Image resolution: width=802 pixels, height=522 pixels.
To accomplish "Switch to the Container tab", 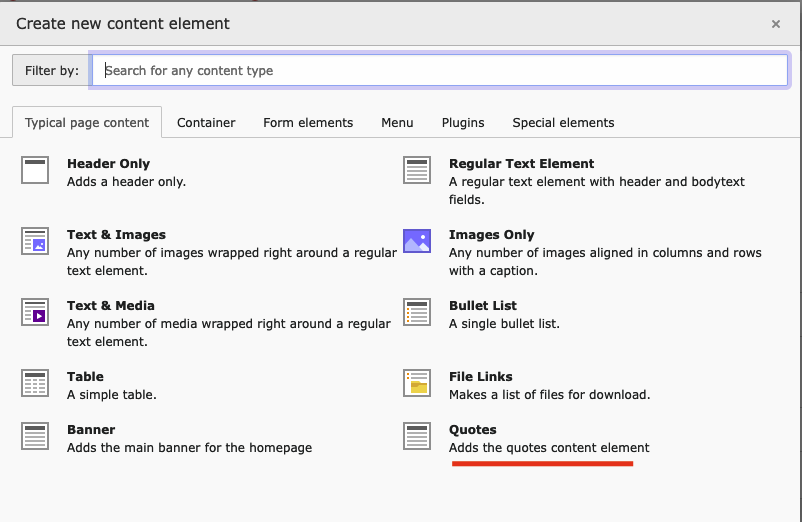I will (x=206, y=123).
